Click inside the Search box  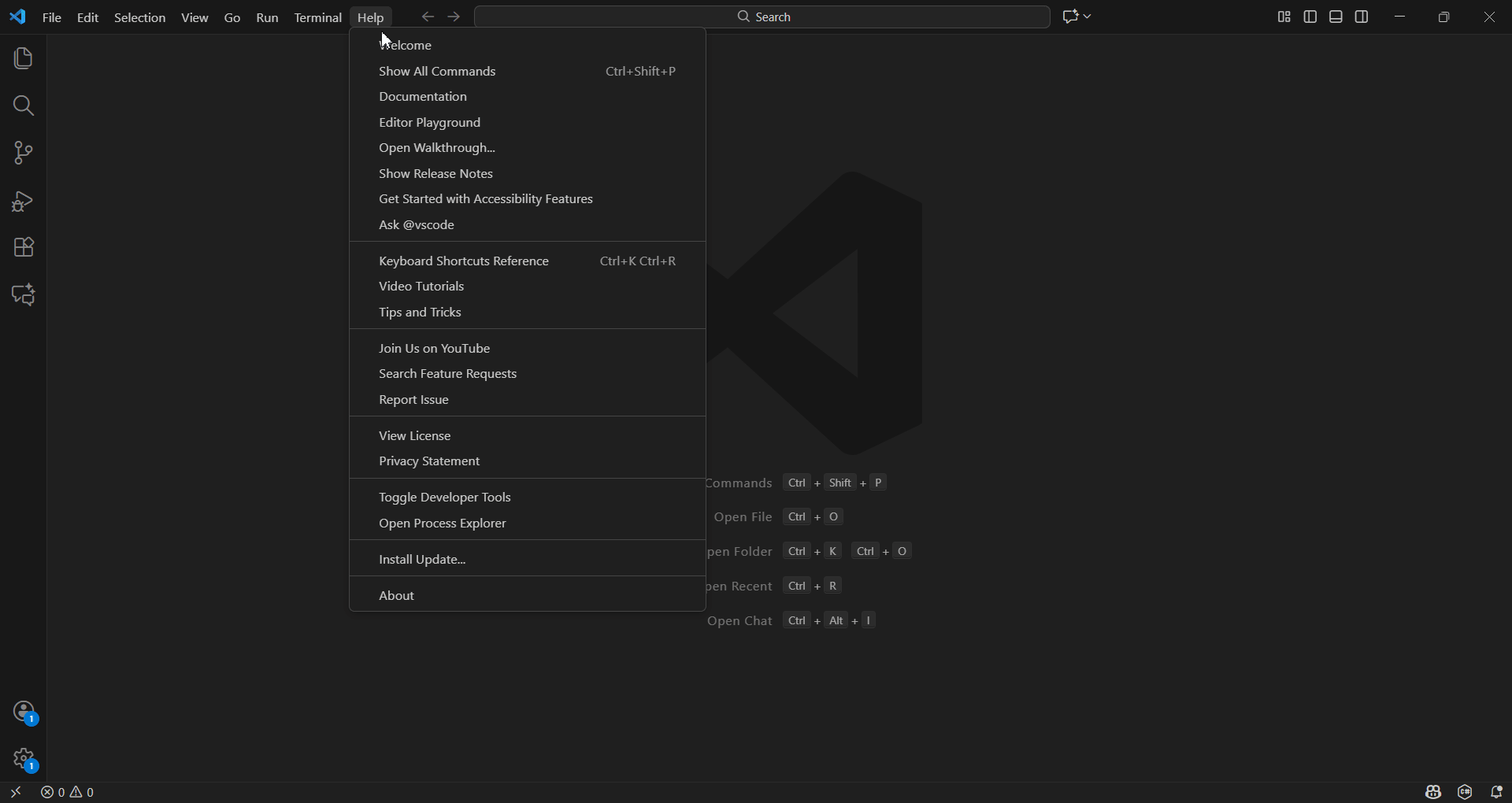coord(762,16)
